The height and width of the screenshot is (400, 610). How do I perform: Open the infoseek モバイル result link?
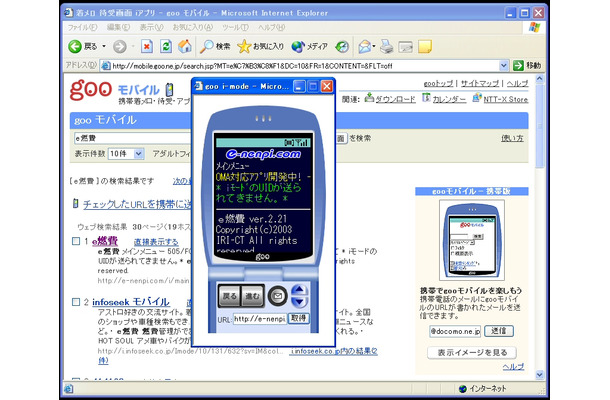131,302
